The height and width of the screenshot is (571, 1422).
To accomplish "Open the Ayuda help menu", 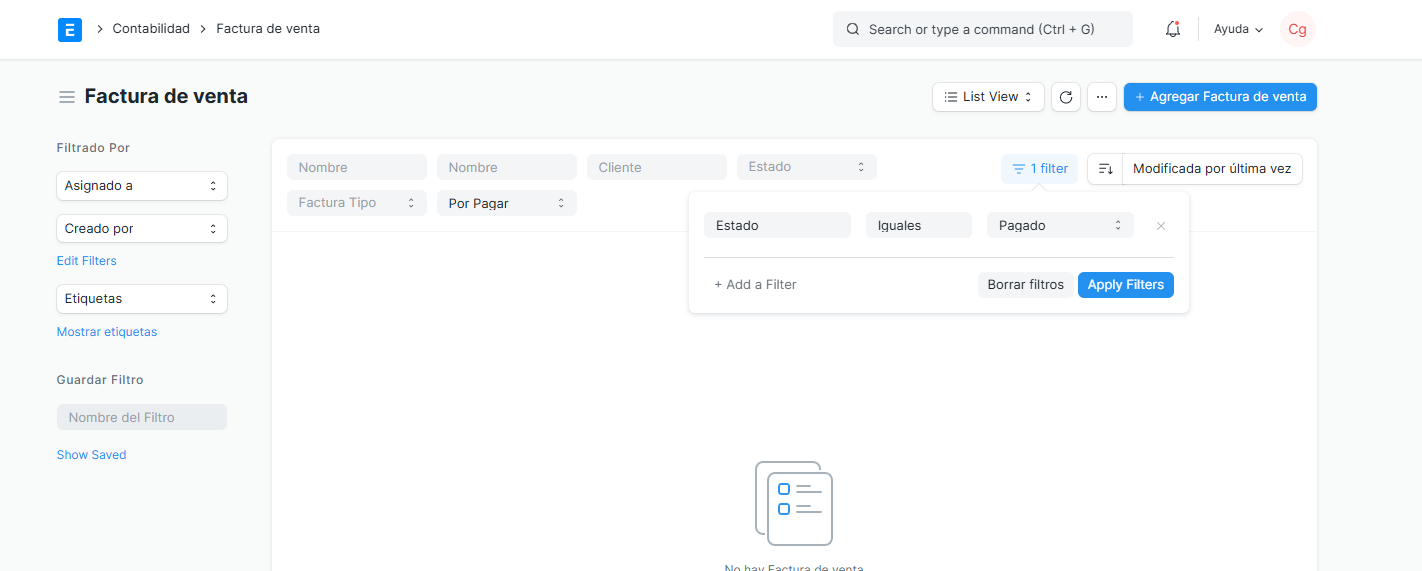I will click(x=1238, y=30).
